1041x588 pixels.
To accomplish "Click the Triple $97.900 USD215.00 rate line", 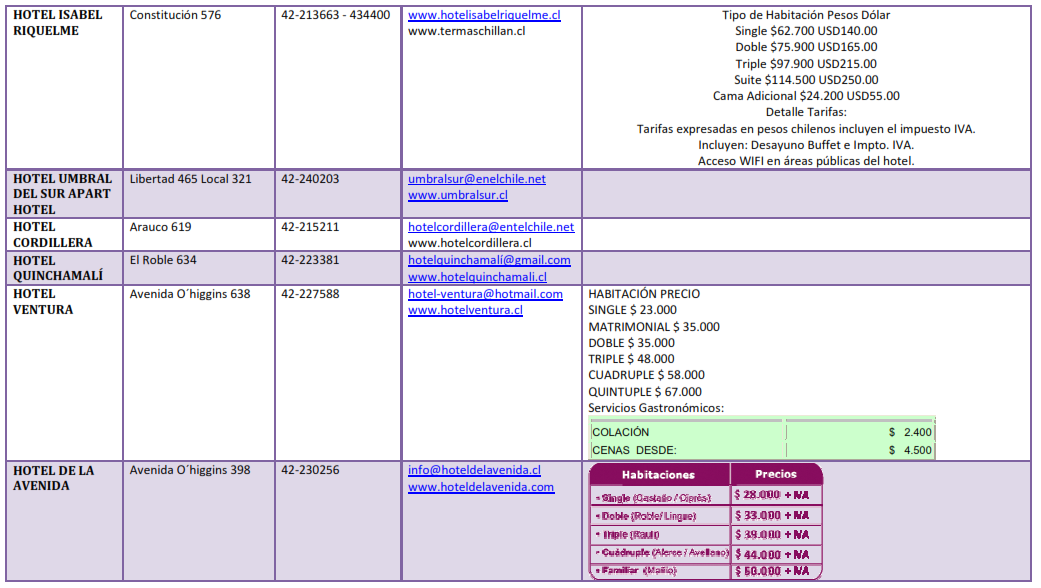I will pyautogui.click(x=806, y=64).
